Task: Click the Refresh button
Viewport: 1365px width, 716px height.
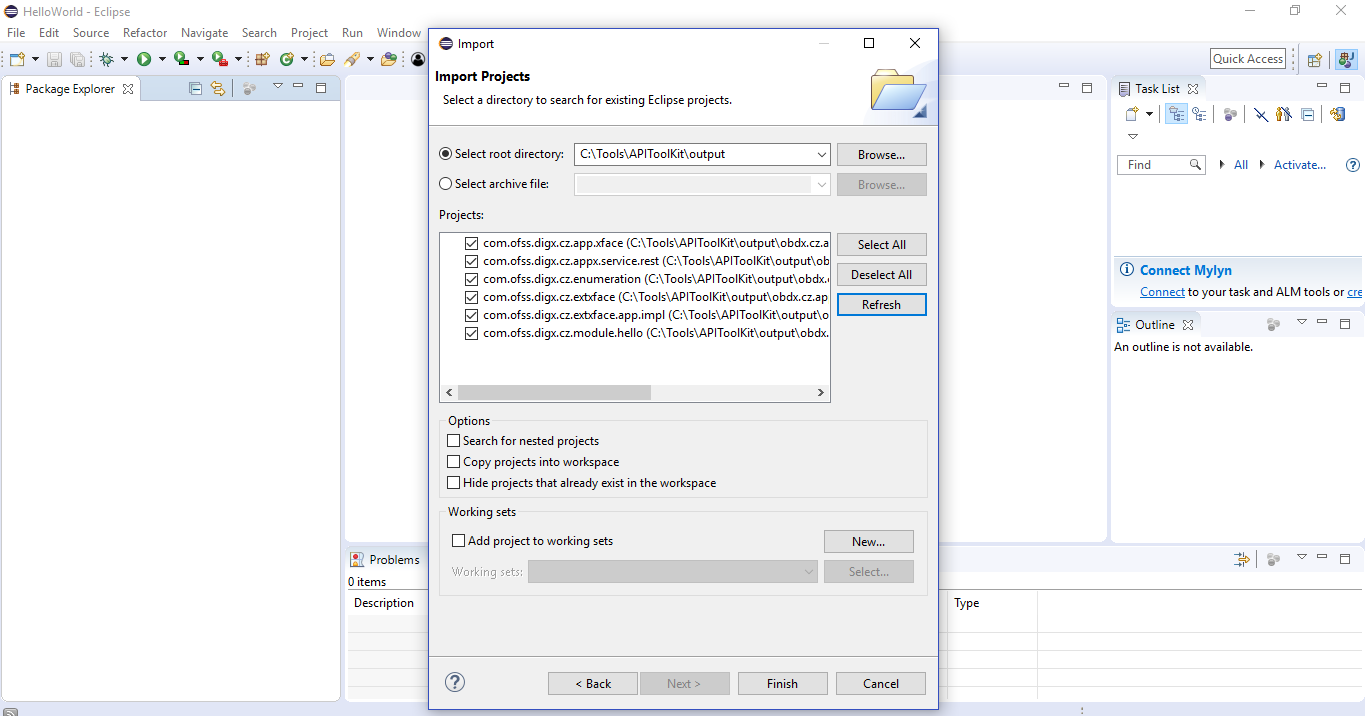Action: click(x=882, y=305)
